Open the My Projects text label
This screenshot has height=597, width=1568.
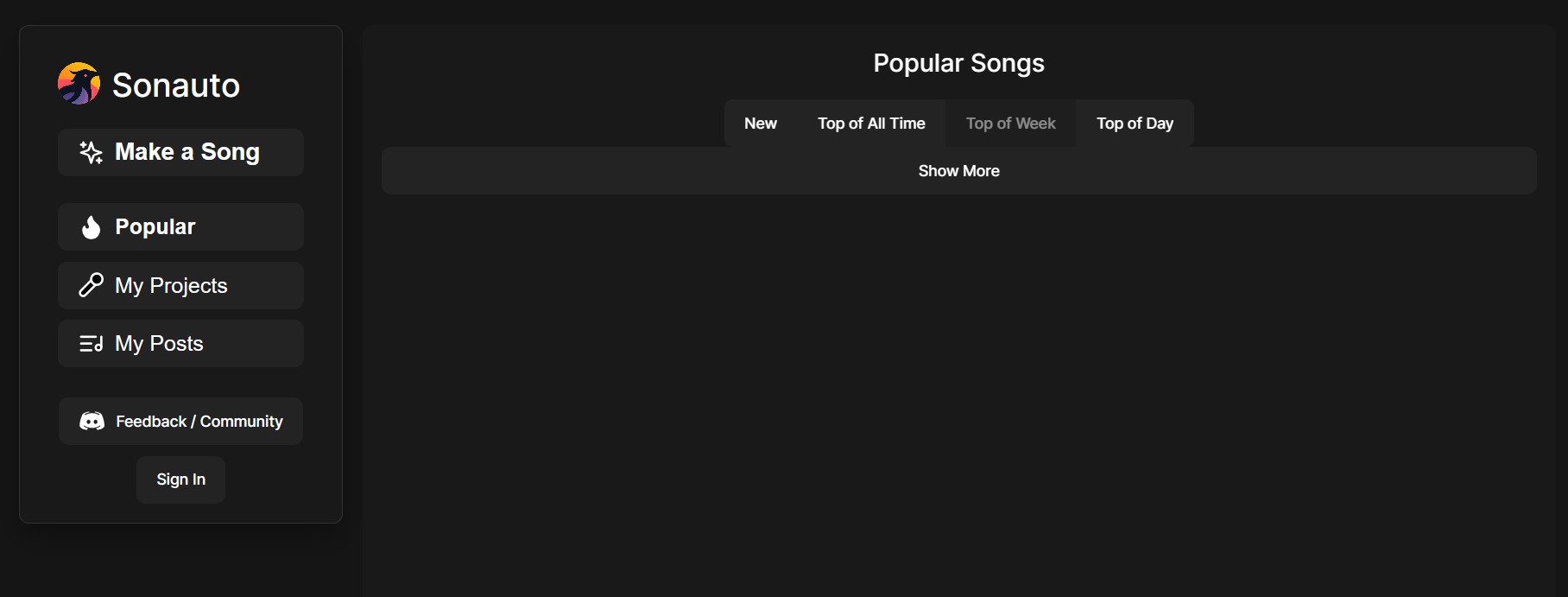171,286
